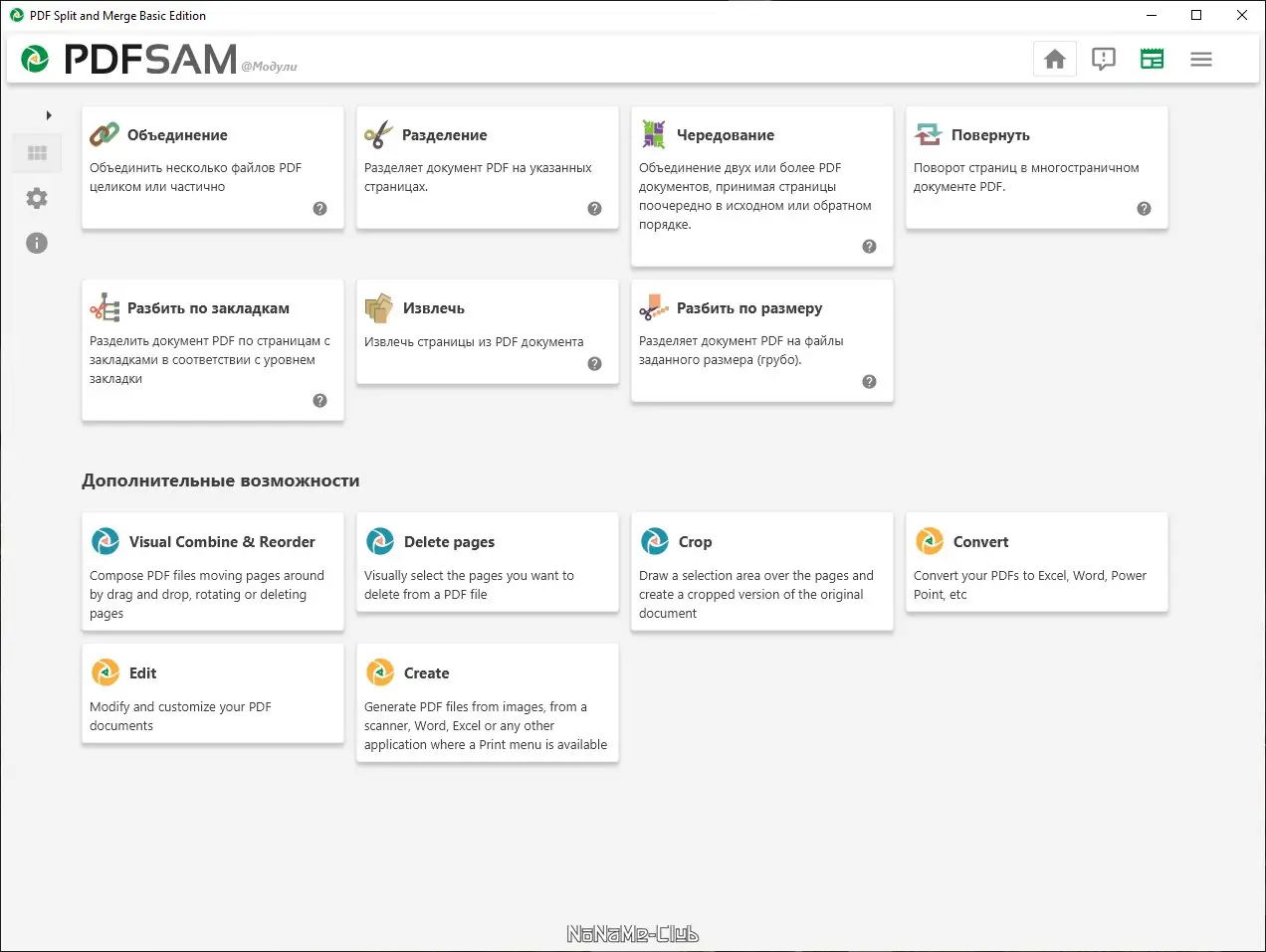The height and width of the screenshot is (952, 1266).
Task: Click the Извлечь pages icon
Action: click(x=379, y=308)
